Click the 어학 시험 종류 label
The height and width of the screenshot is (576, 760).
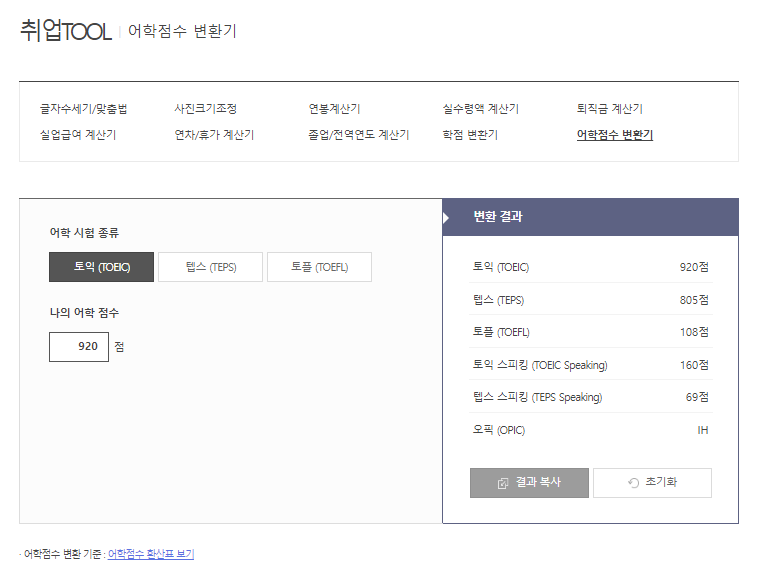[84, 233]
